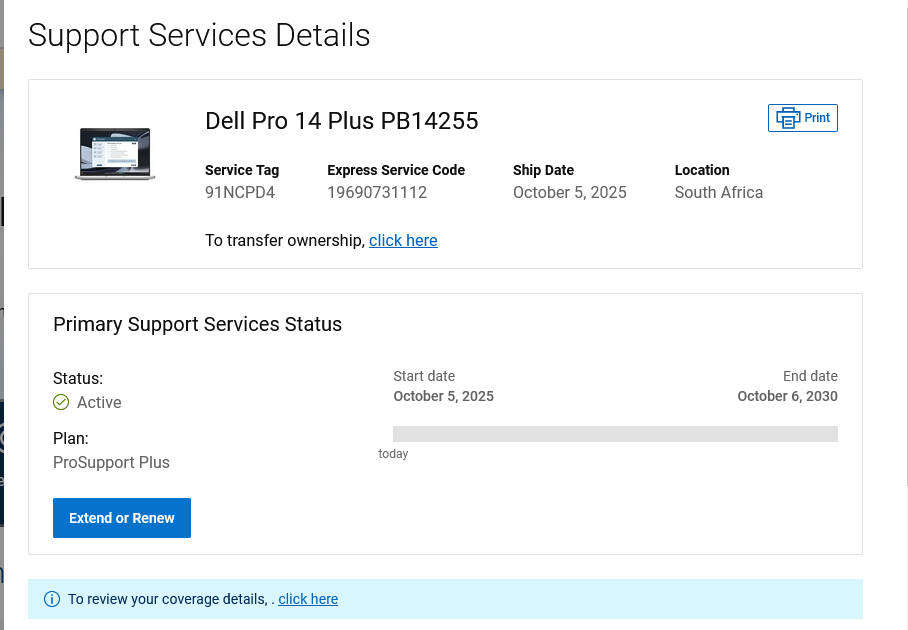Click the info icon in the coverage banner
Image resolution: width=908 pixels, height=630 pixels.
[52, 599]
